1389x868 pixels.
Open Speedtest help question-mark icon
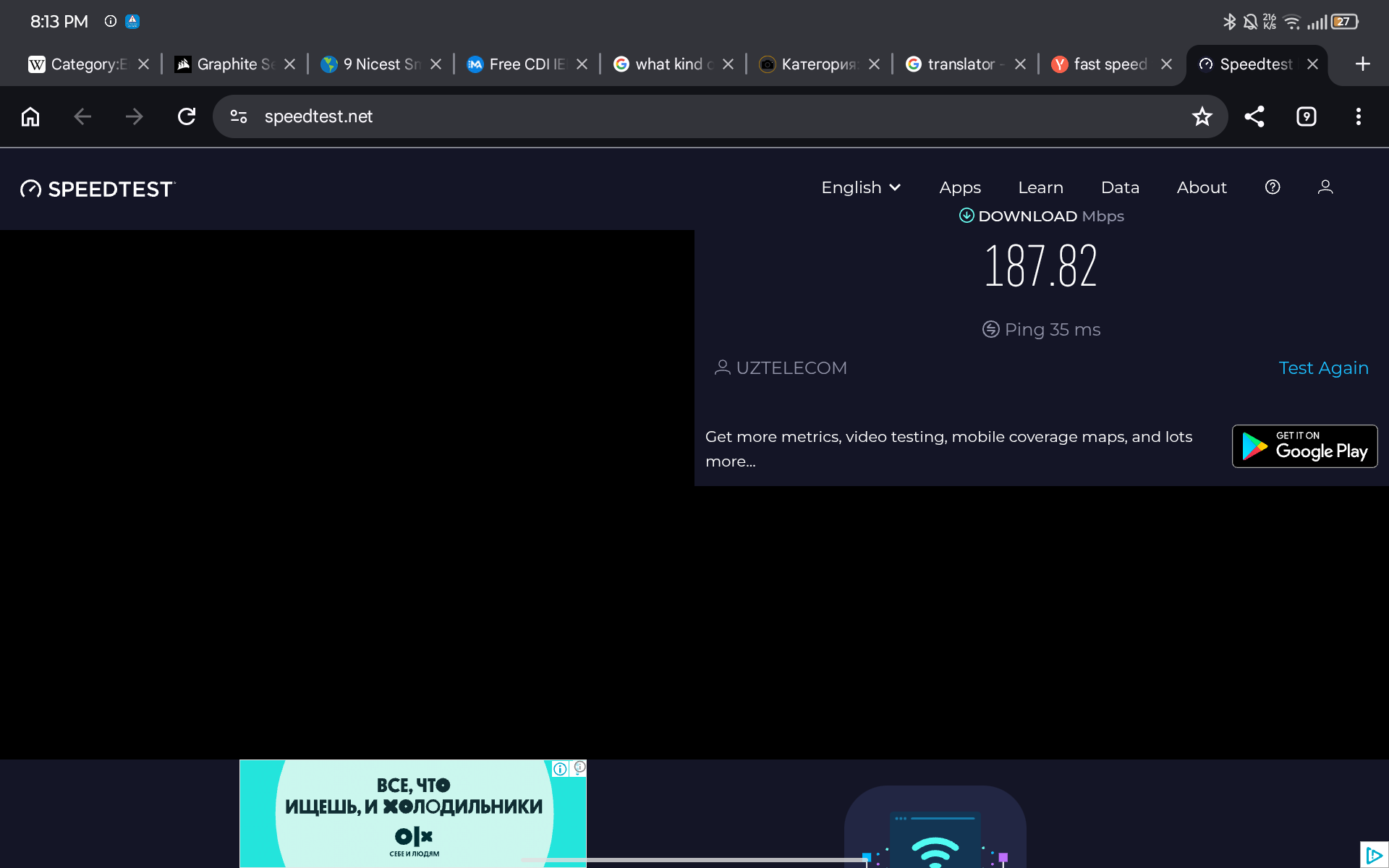point(1273,187)
